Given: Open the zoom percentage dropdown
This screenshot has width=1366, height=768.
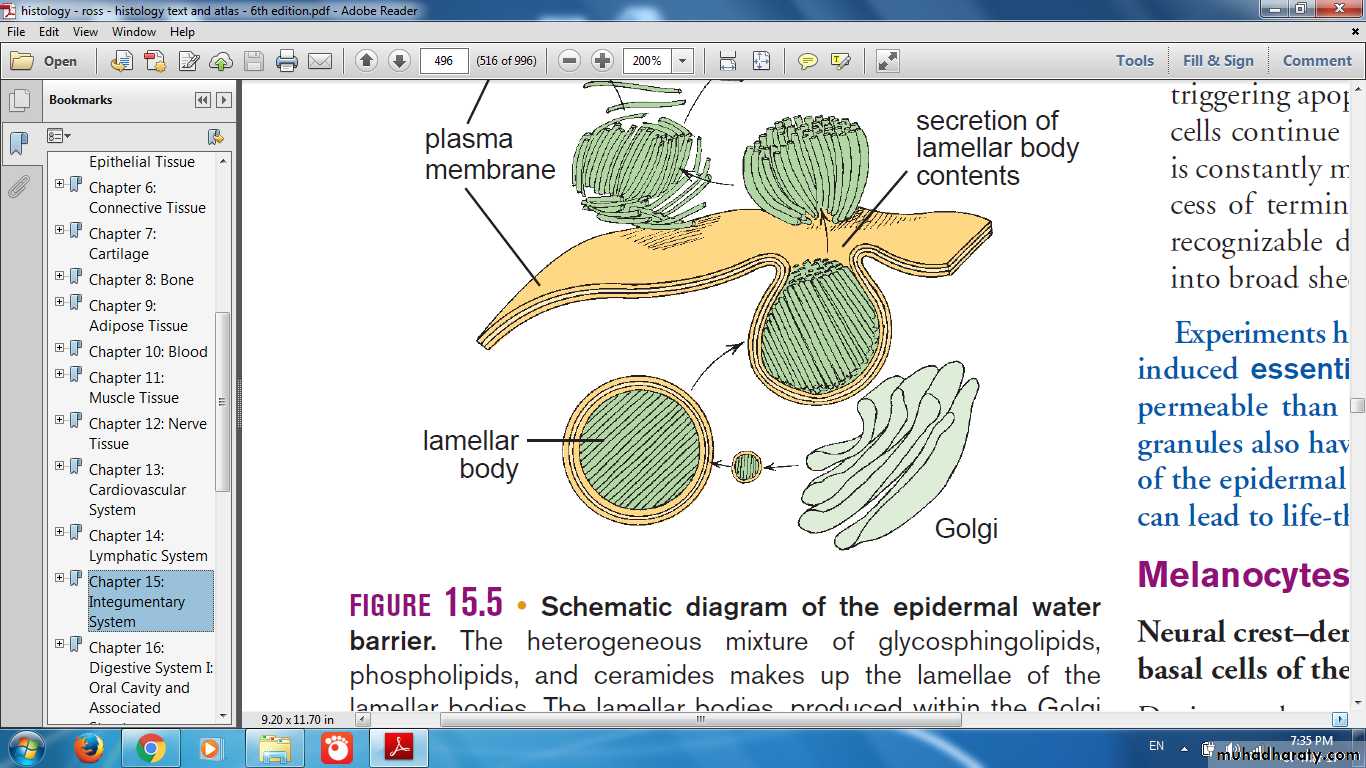Looking at the screenshot, I should tap(683, 61).
